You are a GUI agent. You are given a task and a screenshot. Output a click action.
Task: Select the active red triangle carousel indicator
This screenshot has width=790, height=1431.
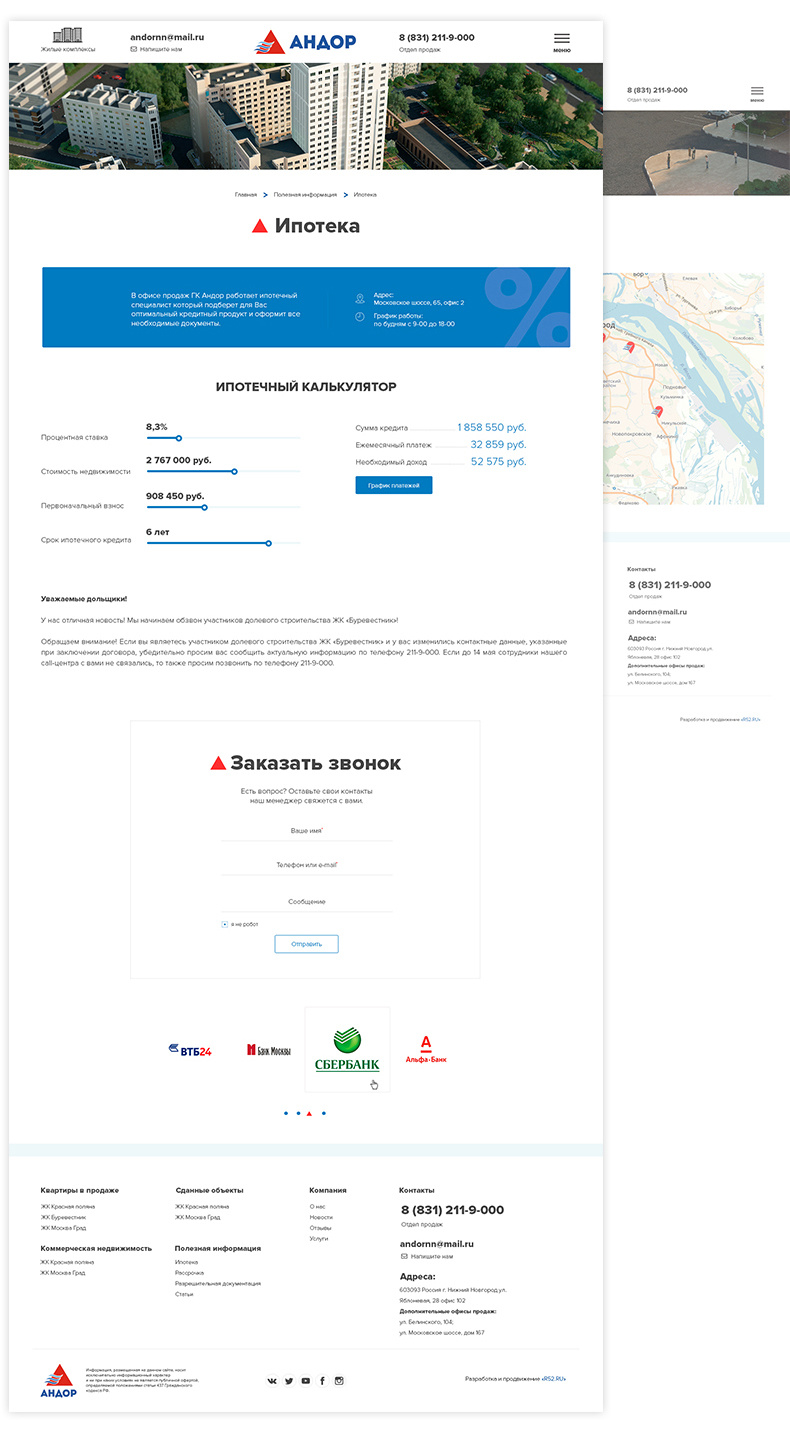[310, 1113]
